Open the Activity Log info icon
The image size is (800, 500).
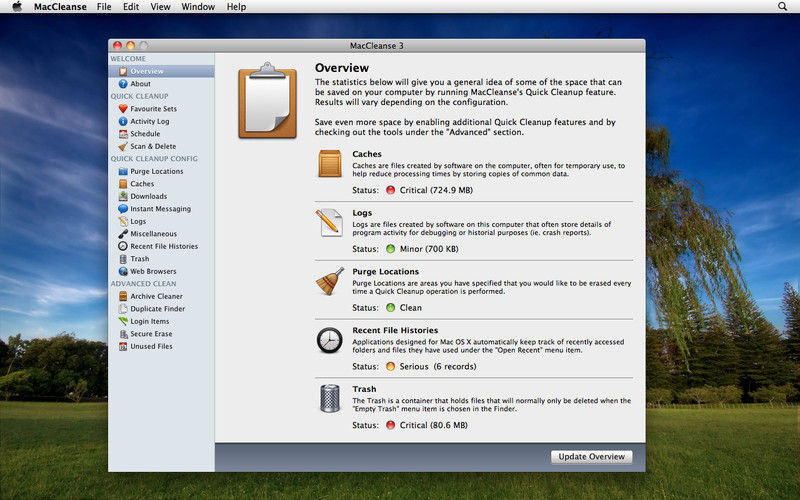123,121
